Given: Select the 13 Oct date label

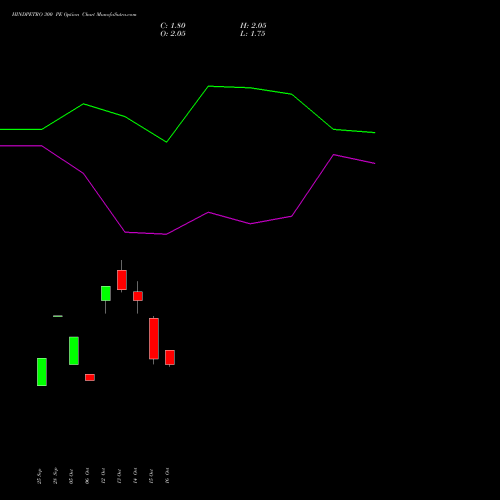Looking at the screenshot, I should (x=119, y=476).
